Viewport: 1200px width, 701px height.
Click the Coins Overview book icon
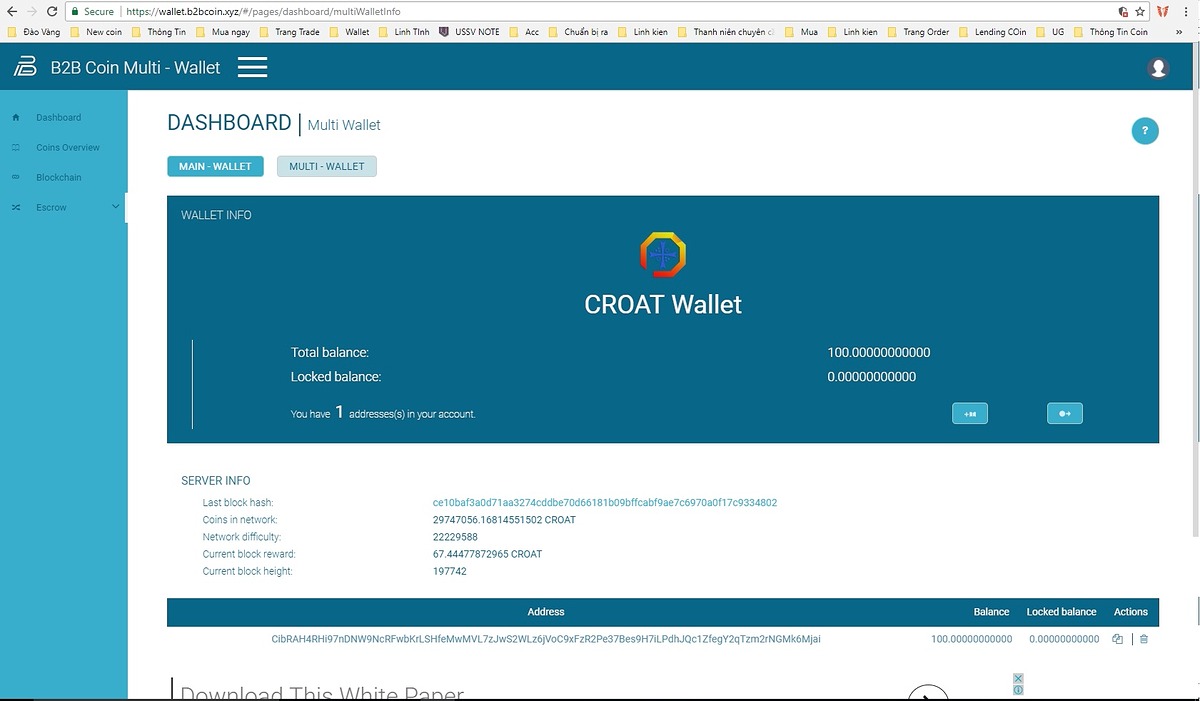click(15, 147)
